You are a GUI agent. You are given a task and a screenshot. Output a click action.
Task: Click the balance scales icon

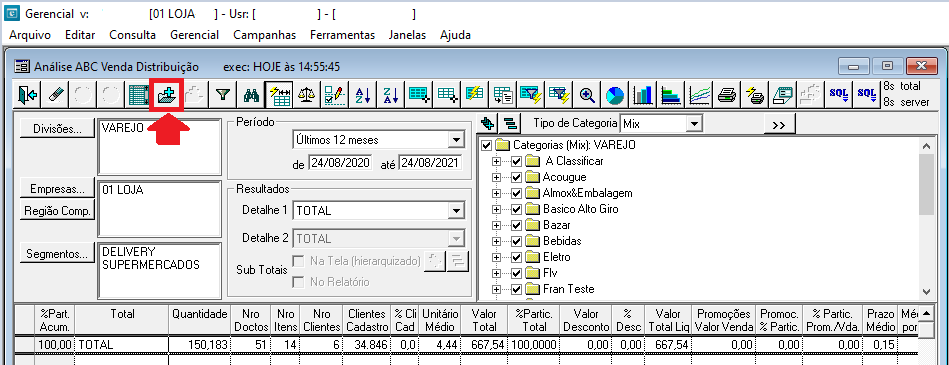[x=307, y=95]
